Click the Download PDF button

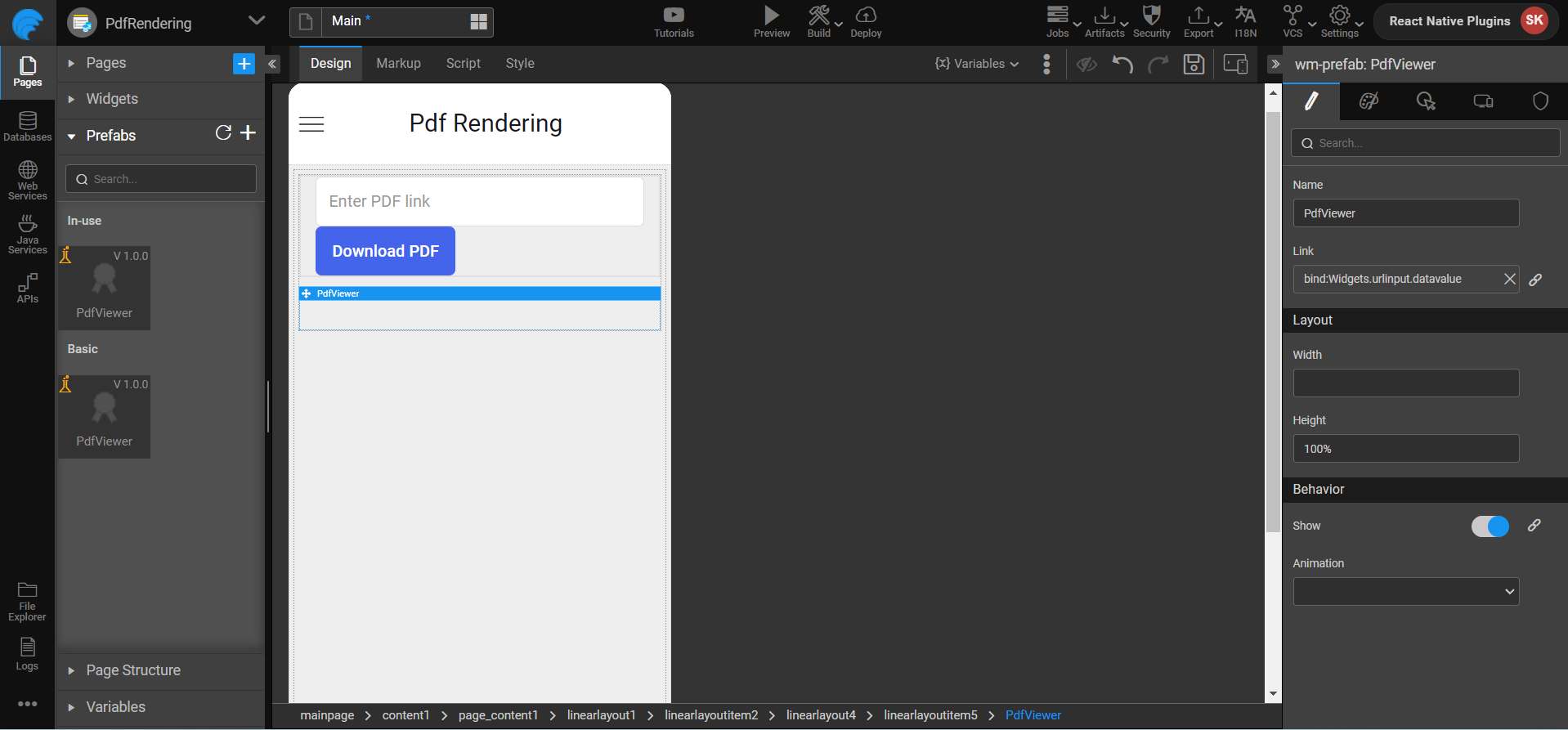385,251
